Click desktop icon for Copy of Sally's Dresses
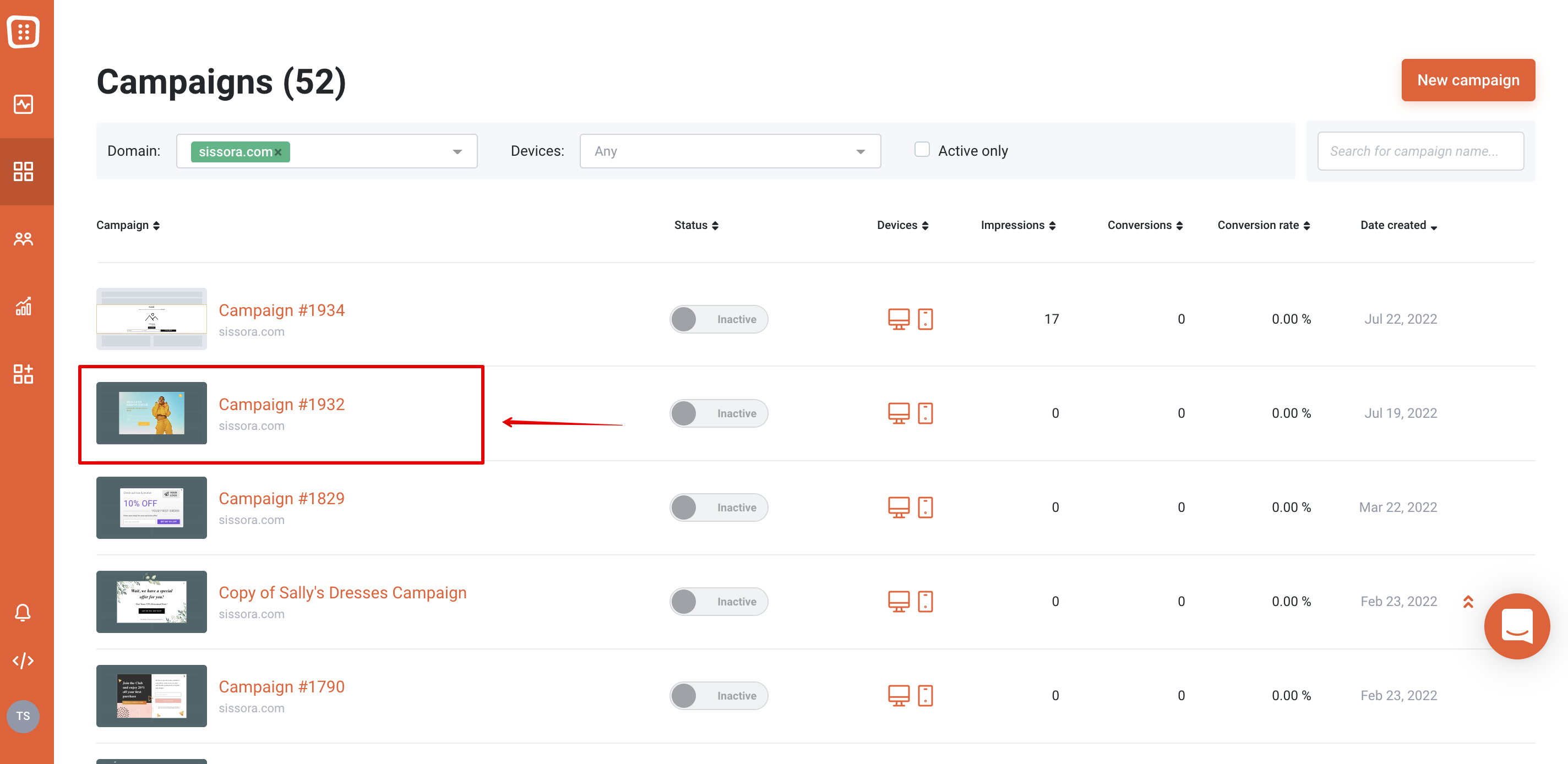 899,602
